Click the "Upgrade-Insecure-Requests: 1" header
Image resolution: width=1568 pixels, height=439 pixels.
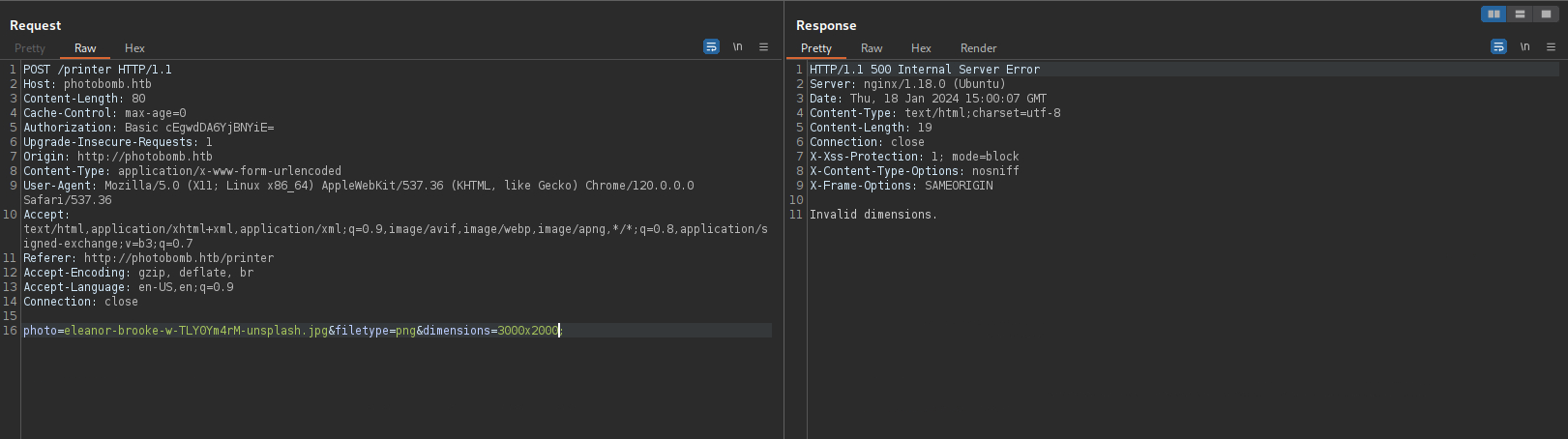tap(118, 142)
